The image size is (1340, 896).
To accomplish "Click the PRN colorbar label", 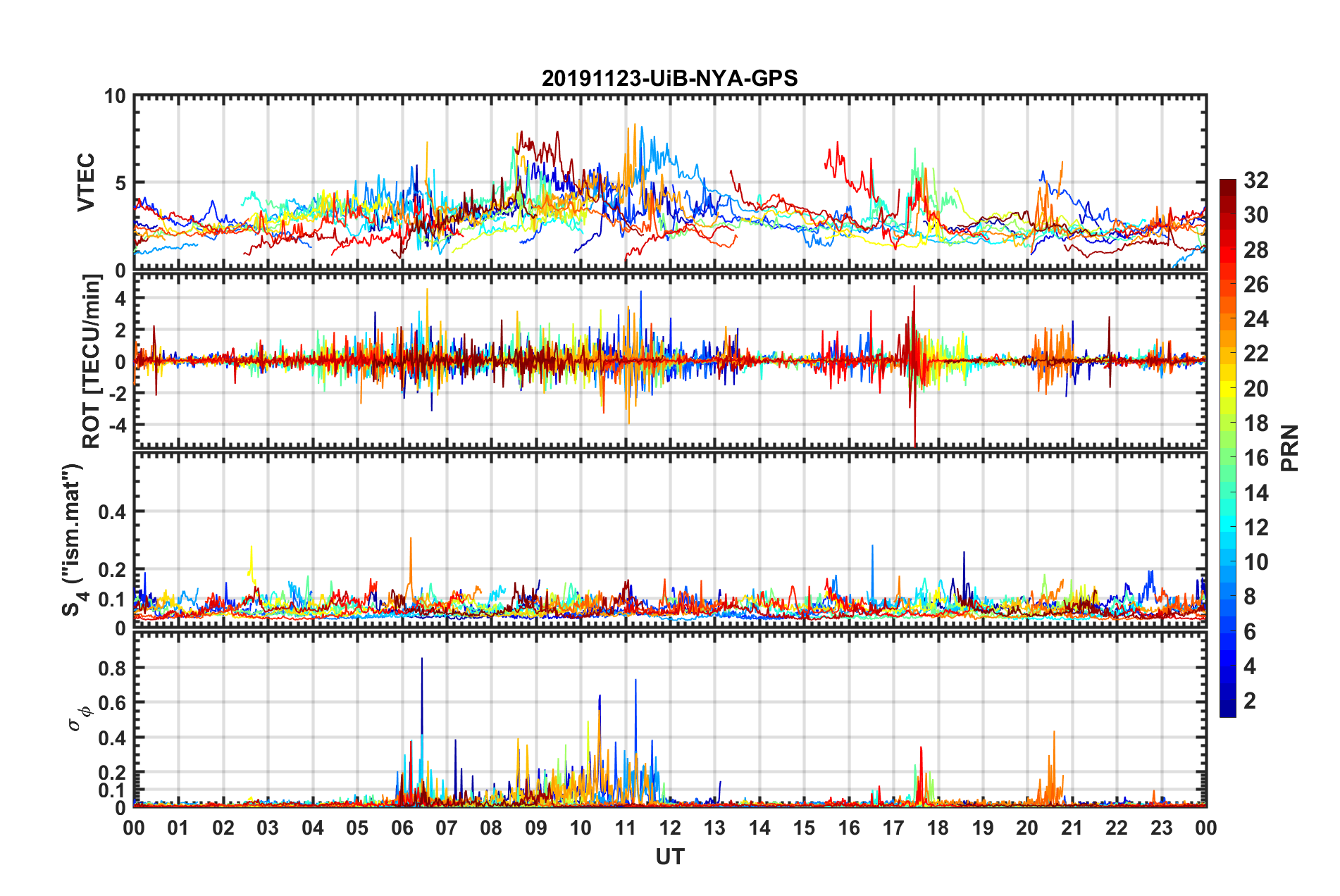I will click(1290, 448).
